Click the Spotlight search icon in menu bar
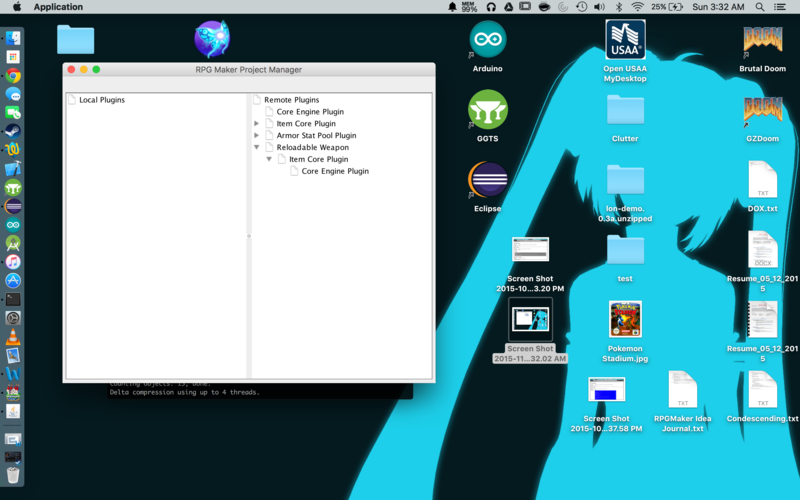800x500 pixels. coord(761,7)
